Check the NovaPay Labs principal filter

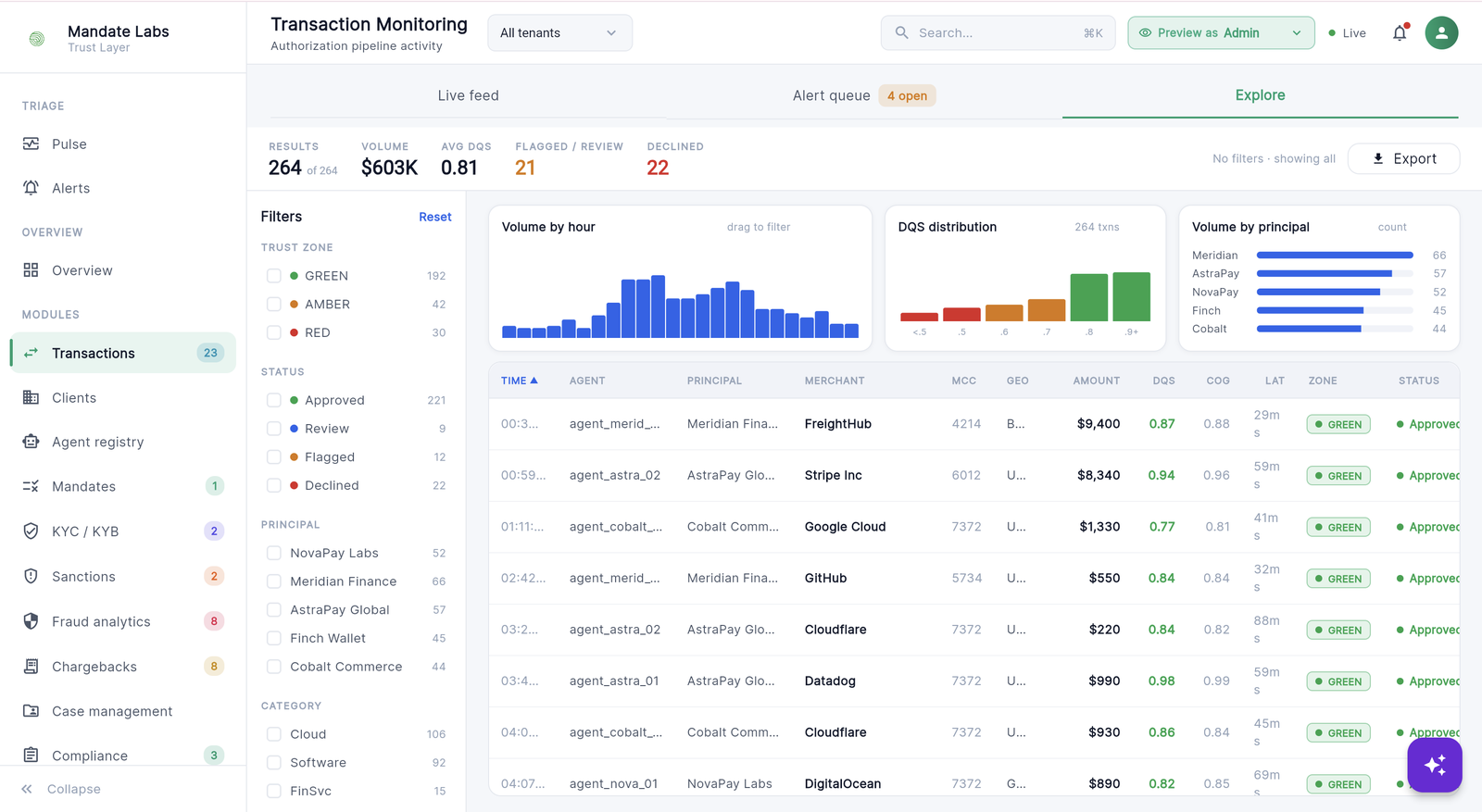point(273,553)
